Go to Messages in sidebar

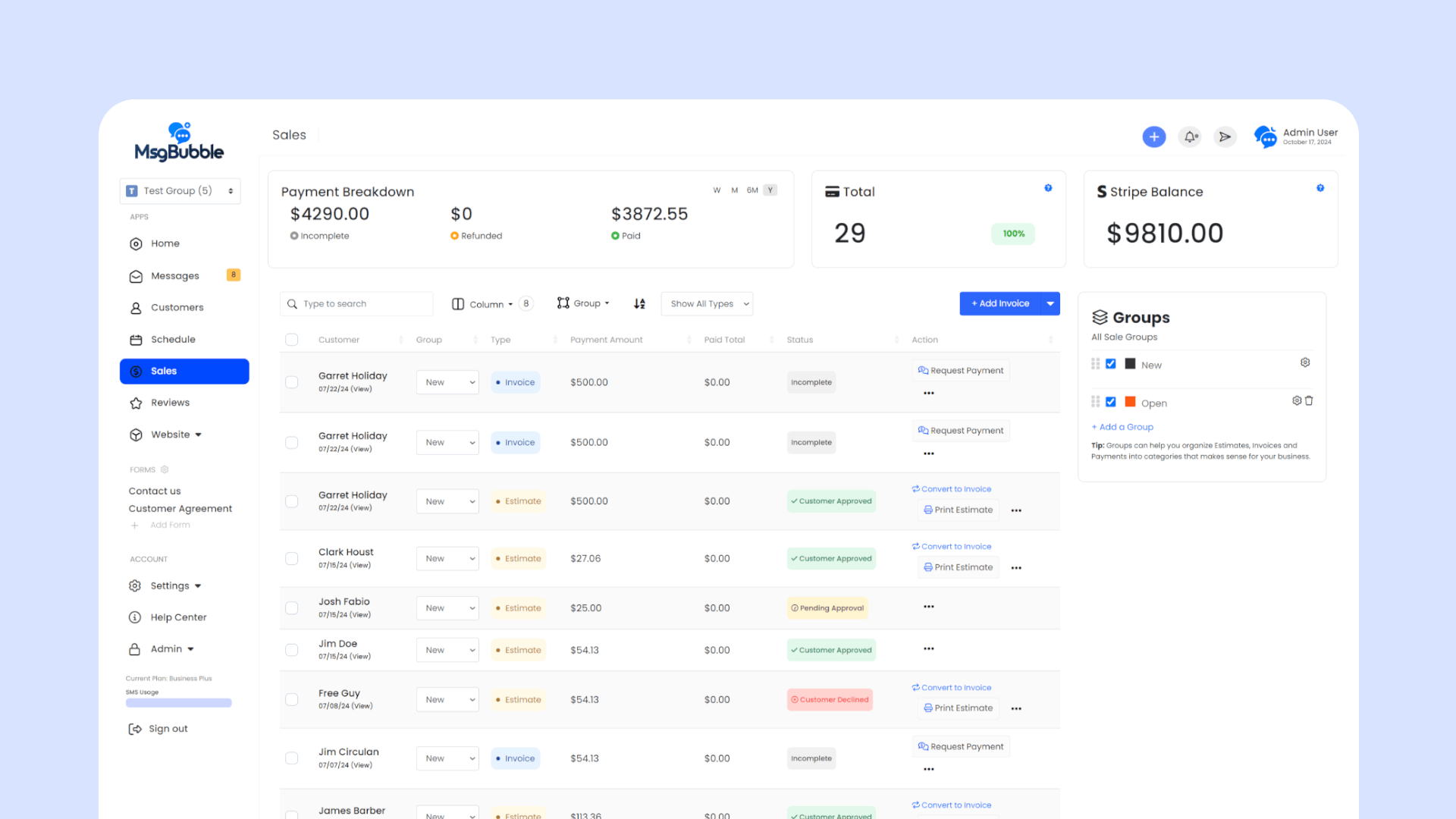click(x=174, y=276)
